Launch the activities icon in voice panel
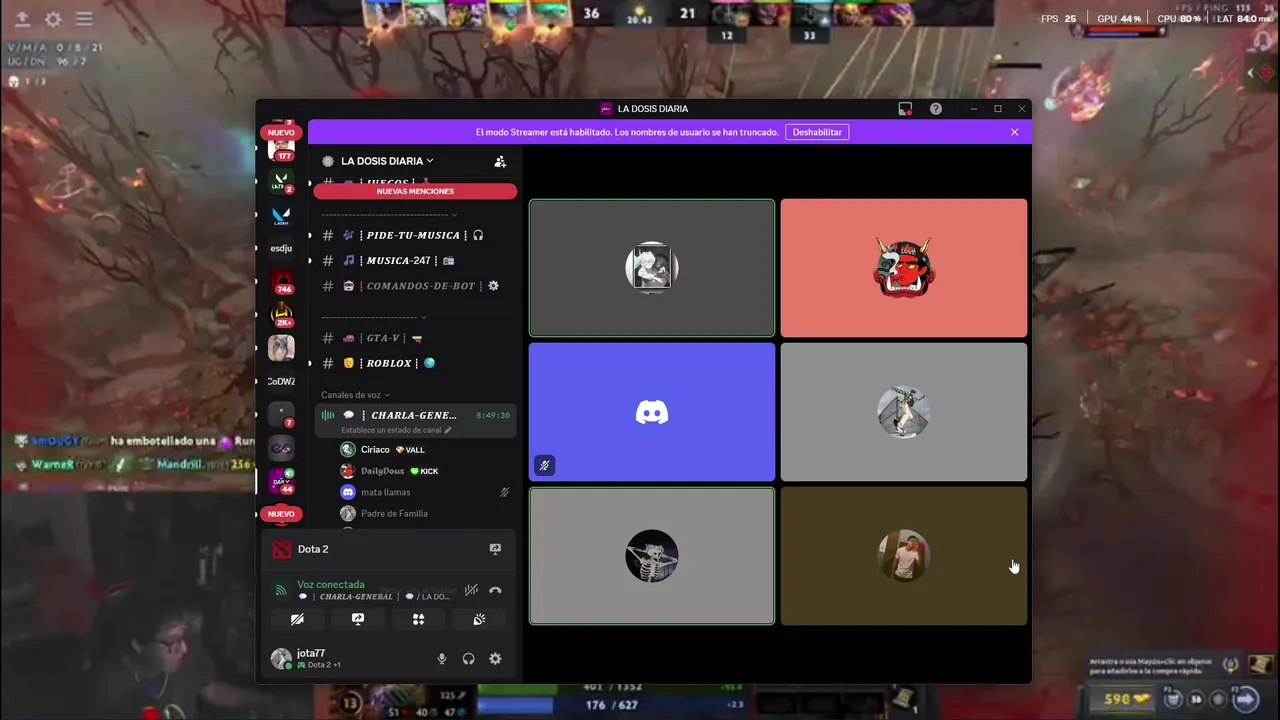 [x=419, y=620]
